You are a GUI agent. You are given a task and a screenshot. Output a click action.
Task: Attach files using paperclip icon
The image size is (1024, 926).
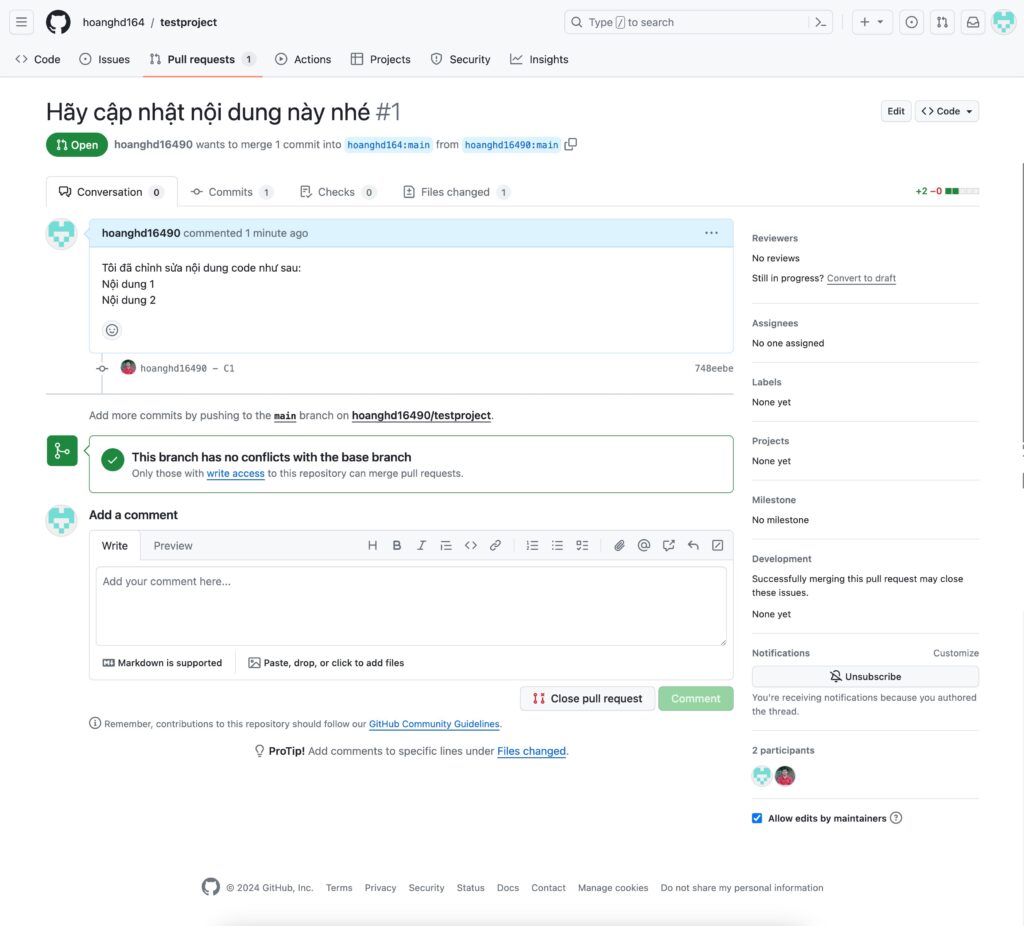(619, 545)
